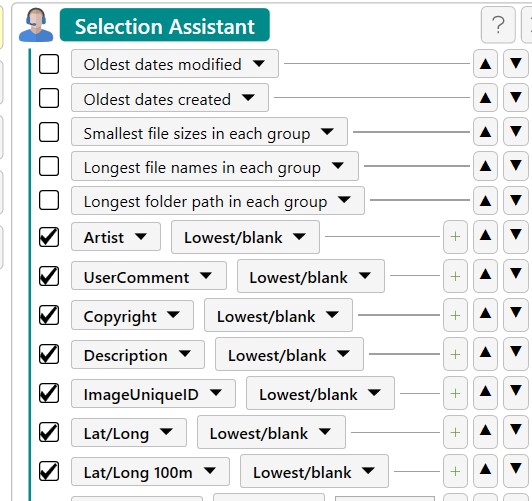532x501 pixels.
Task: Open Lowest/blank dropdown next to Artist
Action: coord(245,237)
